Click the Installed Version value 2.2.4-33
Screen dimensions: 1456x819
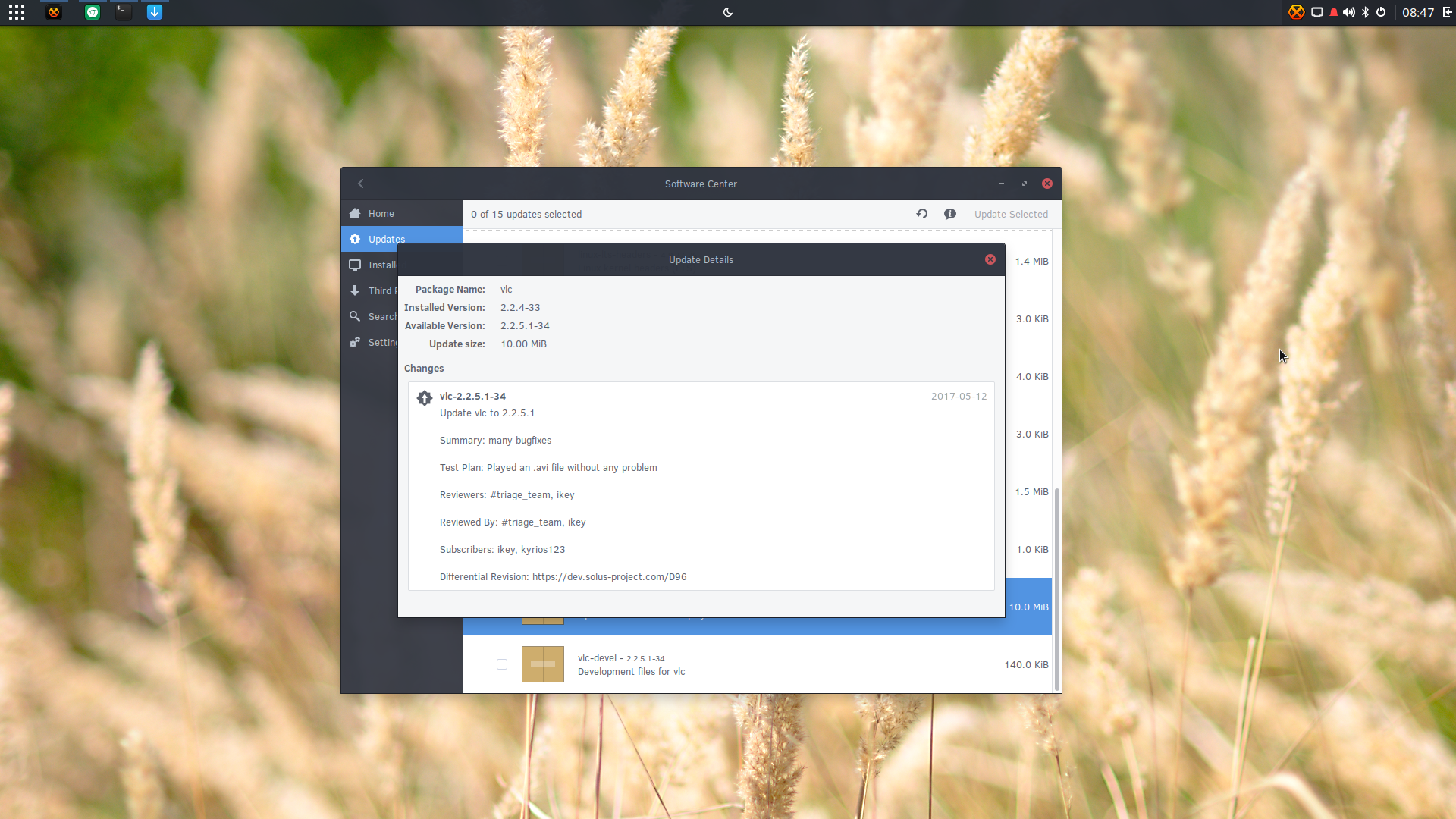tap(520, 307)
